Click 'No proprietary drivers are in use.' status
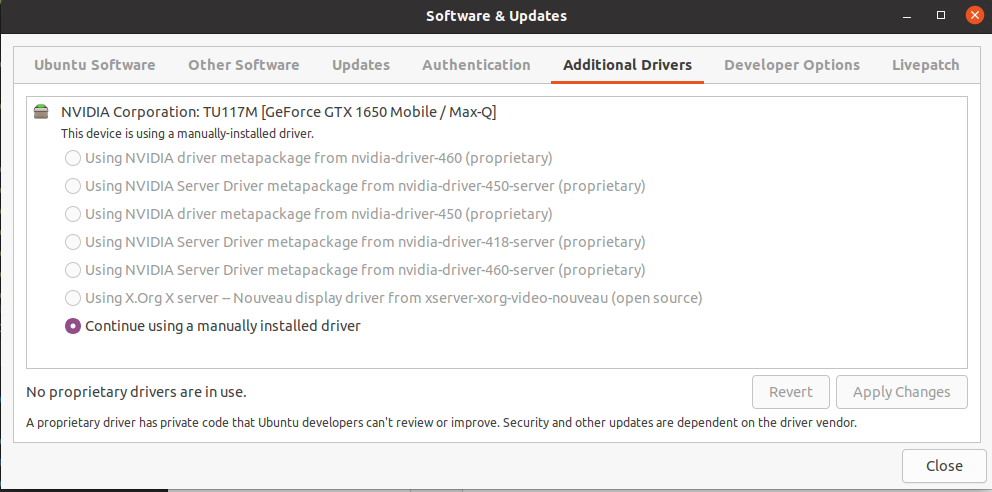This screenshot has height=492, width=992. [136, 392]
